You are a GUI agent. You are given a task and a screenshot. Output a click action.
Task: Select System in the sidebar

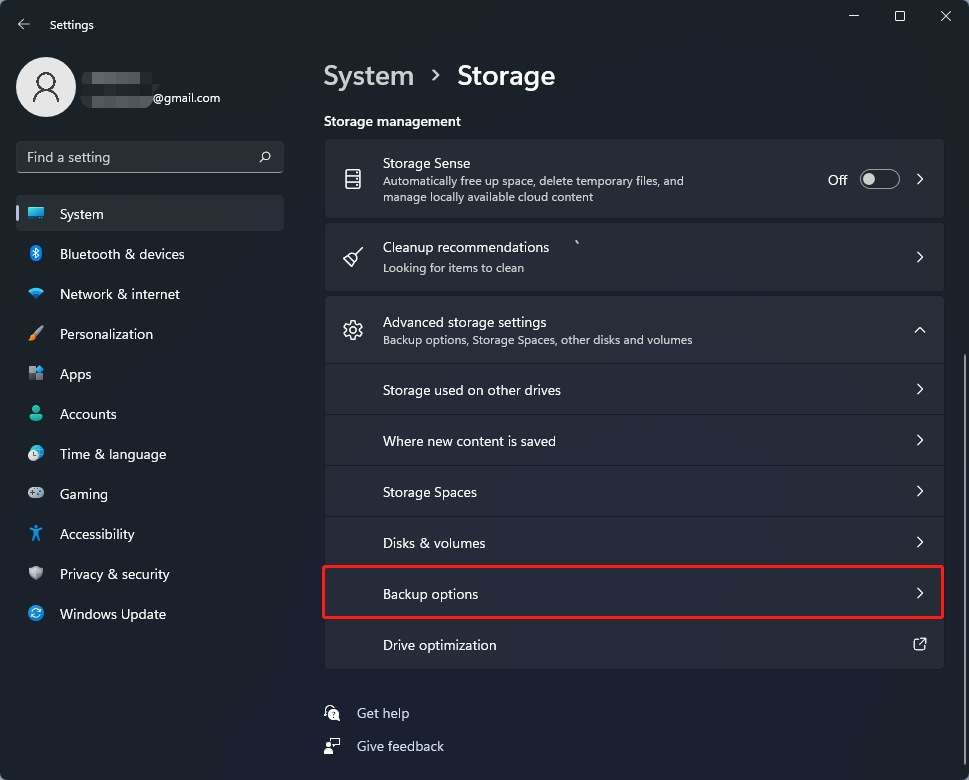tap(80, 214)
